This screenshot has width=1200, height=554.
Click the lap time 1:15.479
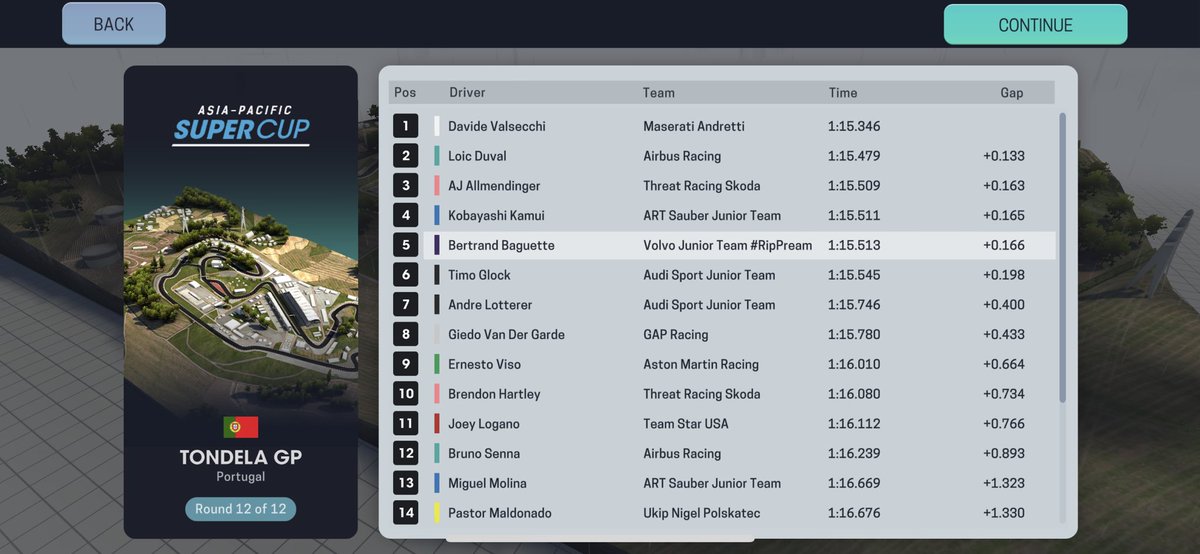(x=854, y=156)
